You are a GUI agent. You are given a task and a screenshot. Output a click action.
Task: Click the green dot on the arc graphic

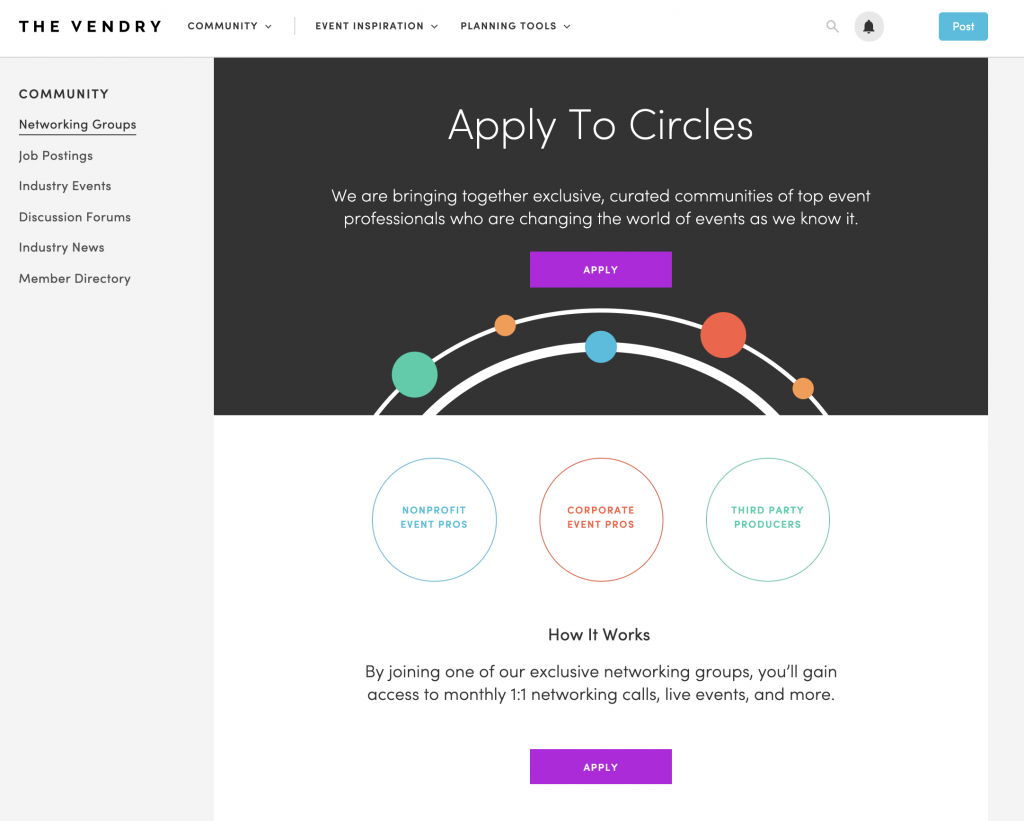point(415,374)
